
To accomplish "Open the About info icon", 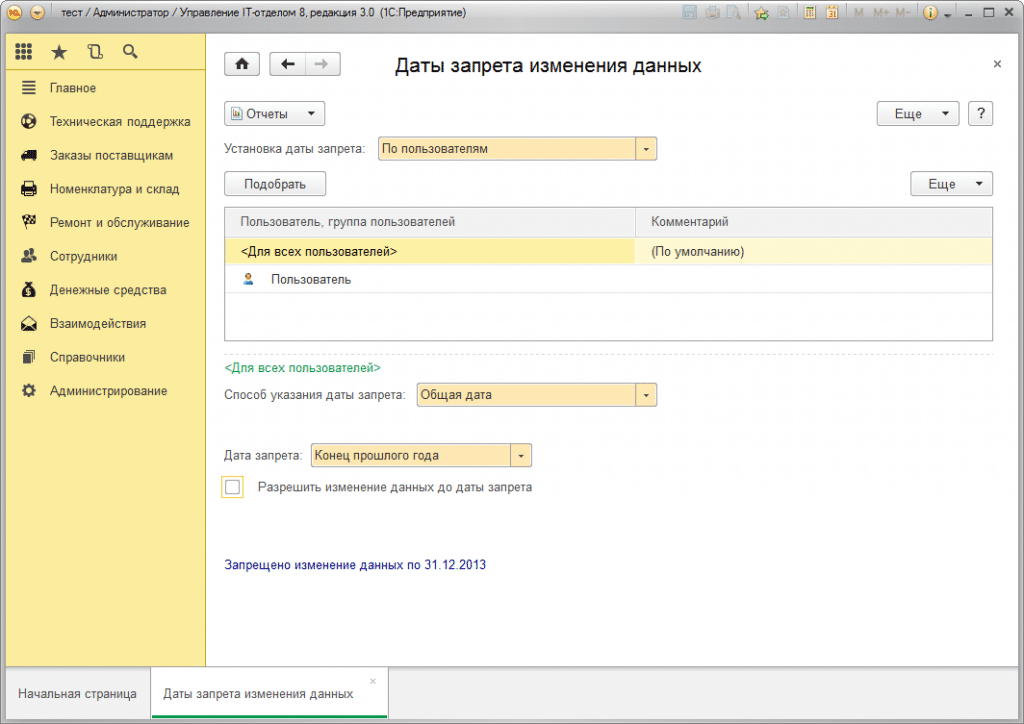I will (x=930, y=12).
